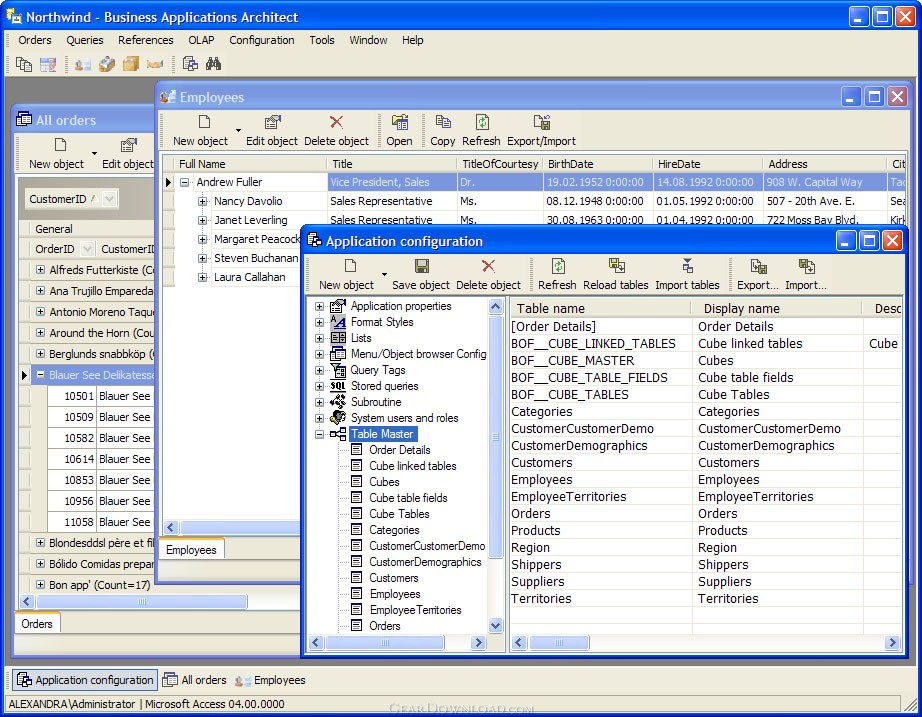Select BOF__CUBE_MASTER table name cell
This screenshot has height=717, width=922.
pyautogui.click(x=601, y=361)
